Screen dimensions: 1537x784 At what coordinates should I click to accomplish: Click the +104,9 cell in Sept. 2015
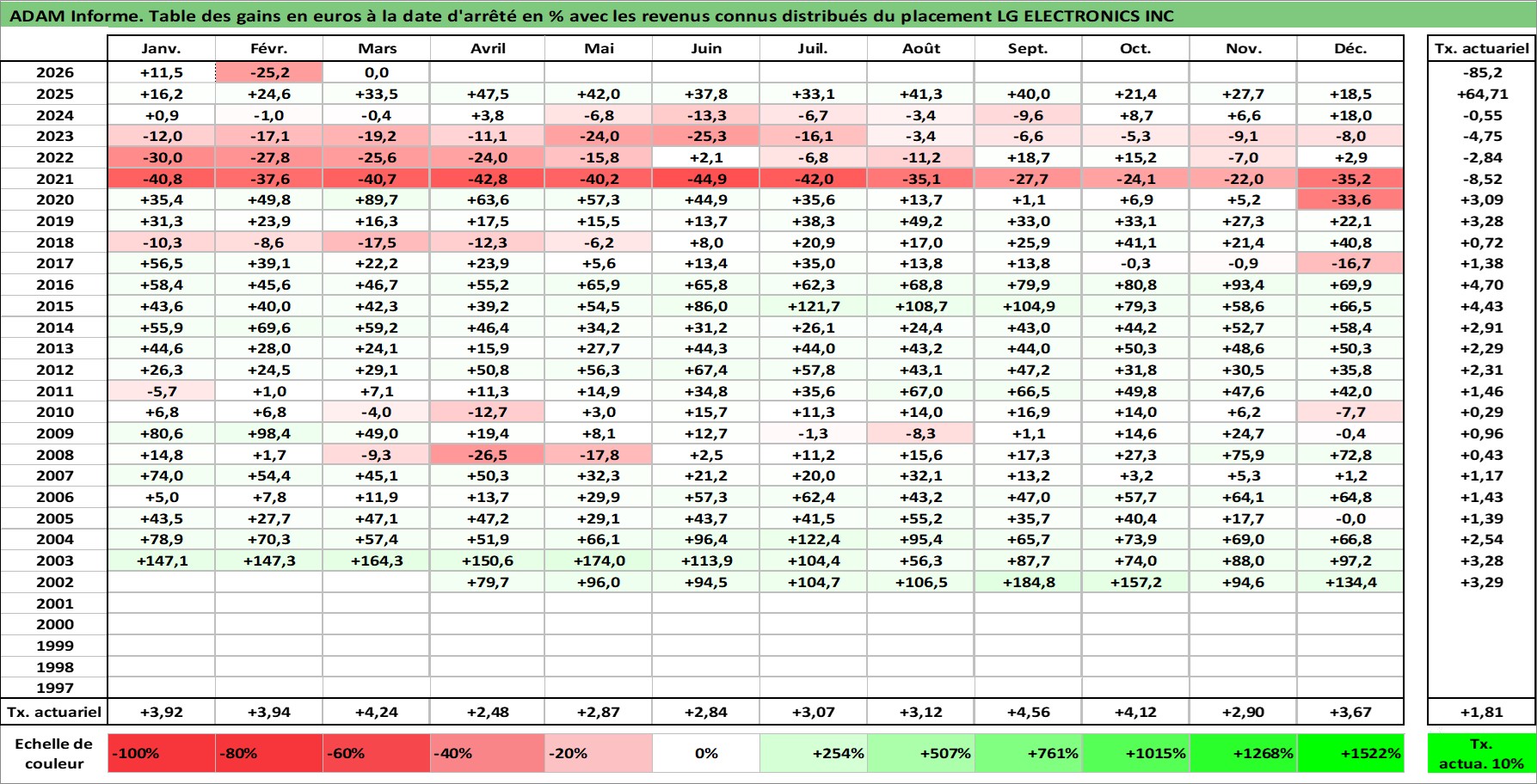coord(1029,306)
